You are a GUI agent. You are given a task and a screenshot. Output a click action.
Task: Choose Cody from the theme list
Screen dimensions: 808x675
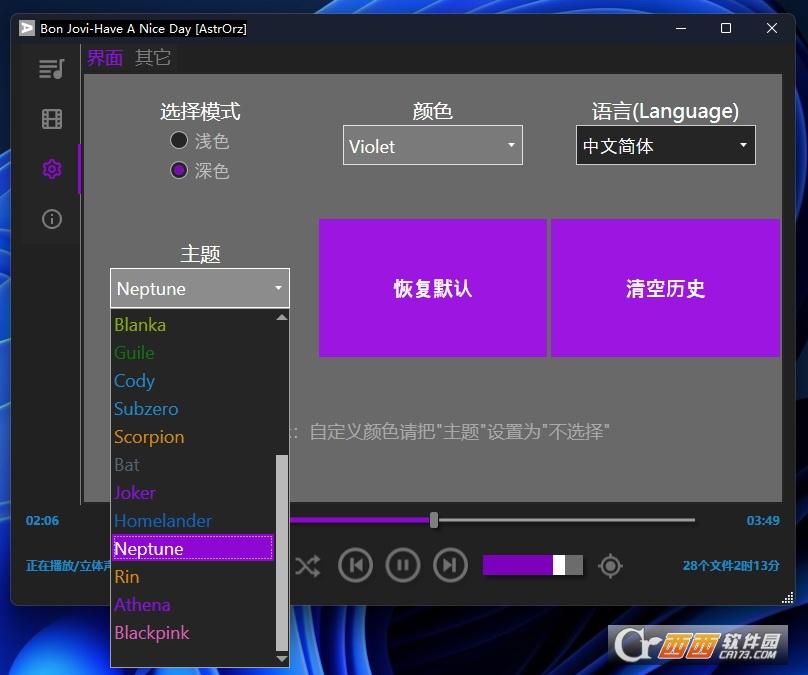point(193,381)
